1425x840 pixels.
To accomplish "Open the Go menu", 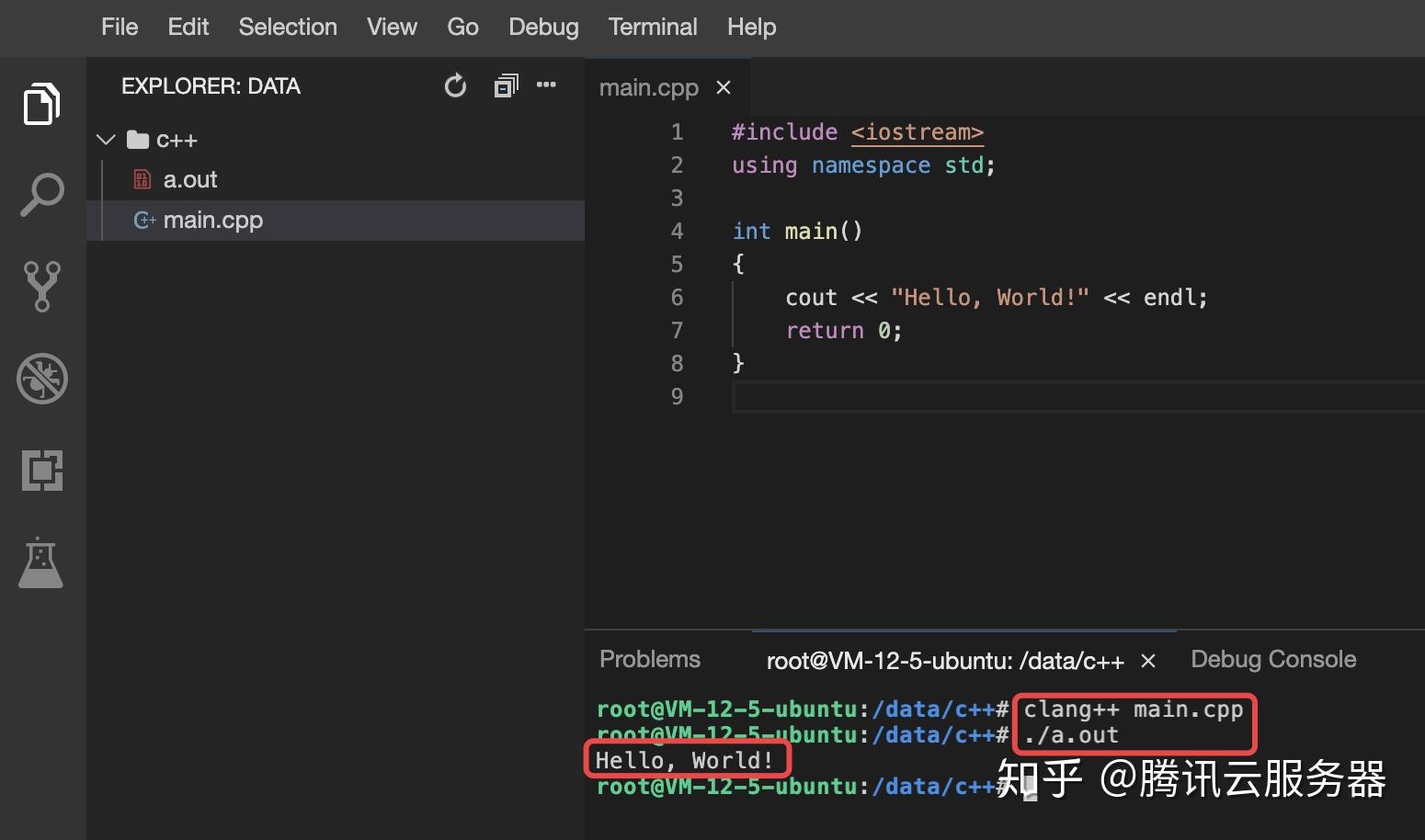I will tap(462, 27).
